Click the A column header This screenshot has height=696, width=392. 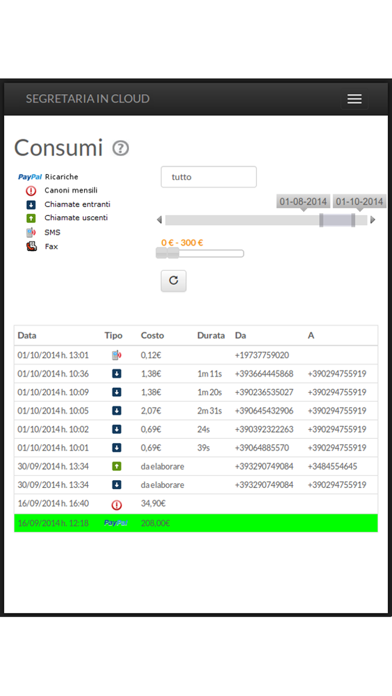pos(311,336)
